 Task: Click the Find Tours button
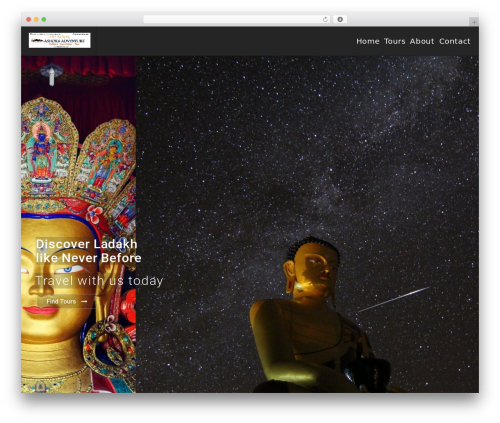66,301
